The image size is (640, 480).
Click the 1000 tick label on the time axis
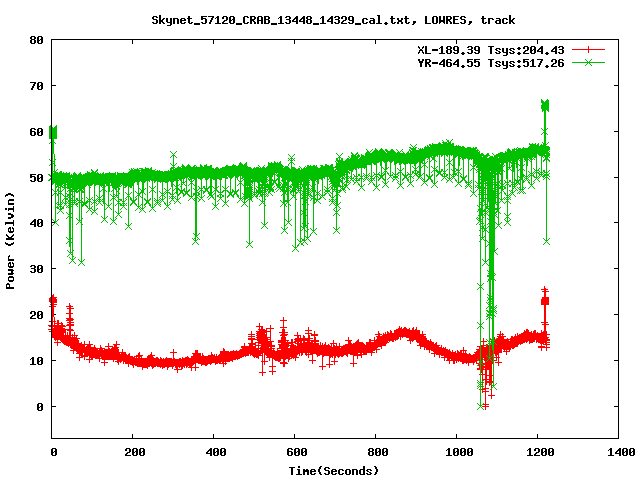click(x=458, y=452)
